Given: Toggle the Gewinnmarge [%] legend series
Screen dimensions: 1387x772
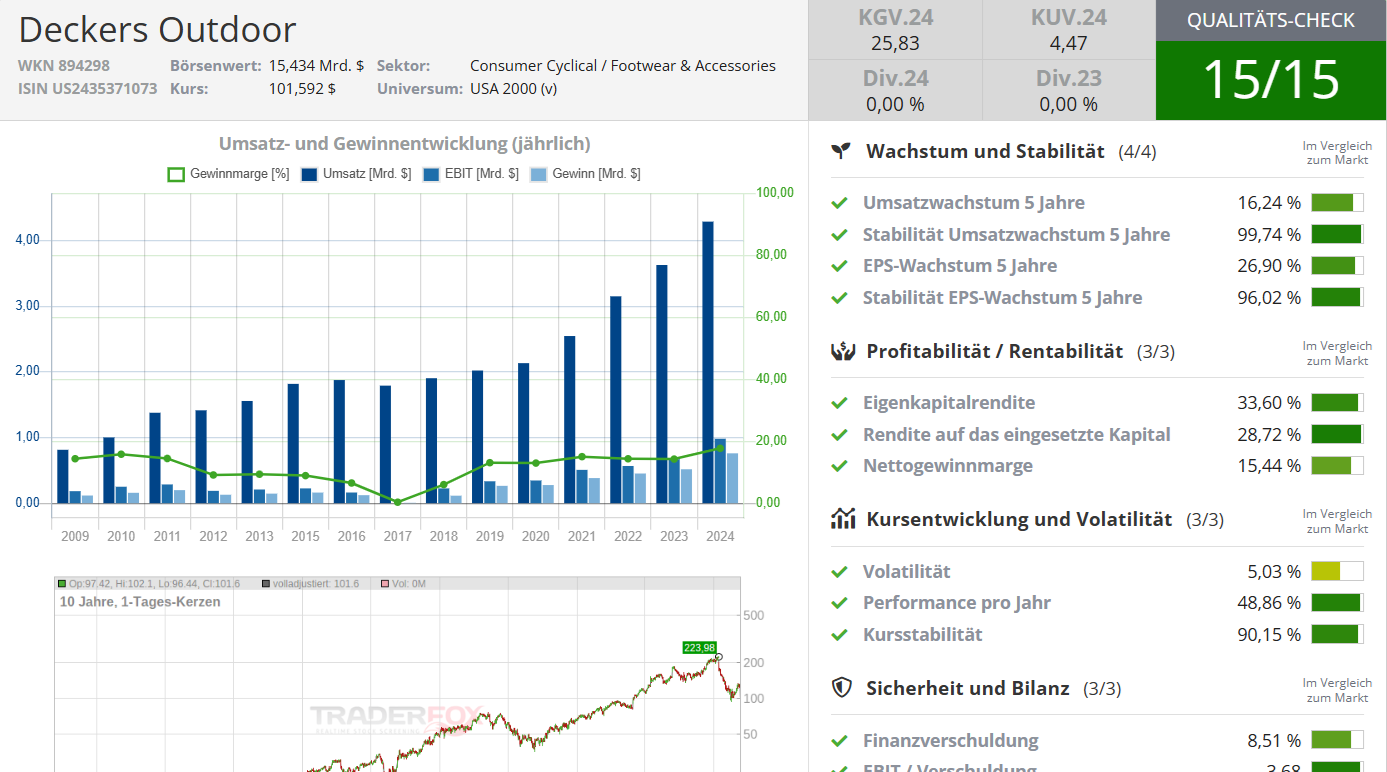Looking at the screenshot, I should click(228, 174).
